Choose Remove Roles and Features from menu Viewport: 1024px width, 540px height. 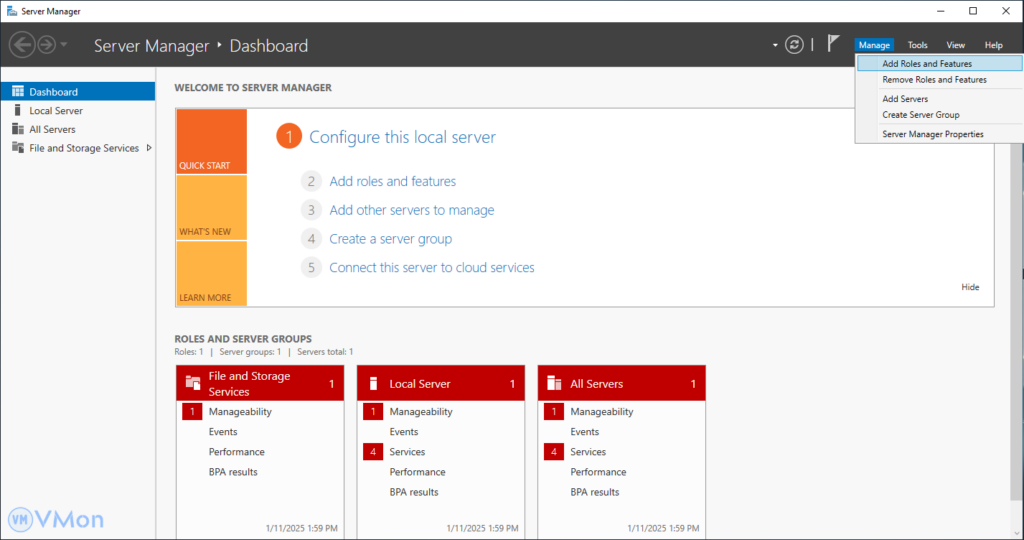tap(934, 80)
